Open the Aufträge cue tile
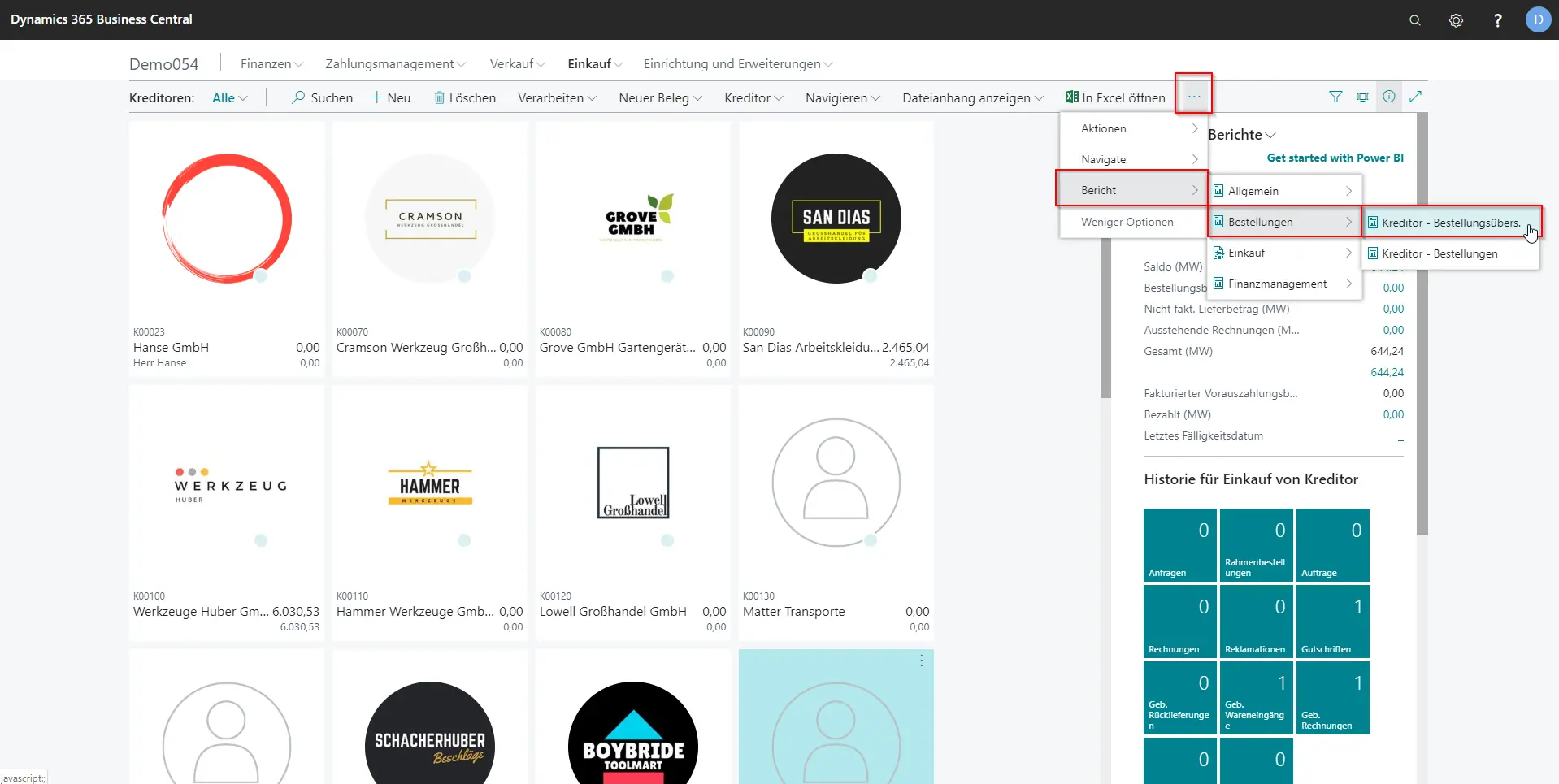Screen dimensions: 1559x784 [1333, 545]
